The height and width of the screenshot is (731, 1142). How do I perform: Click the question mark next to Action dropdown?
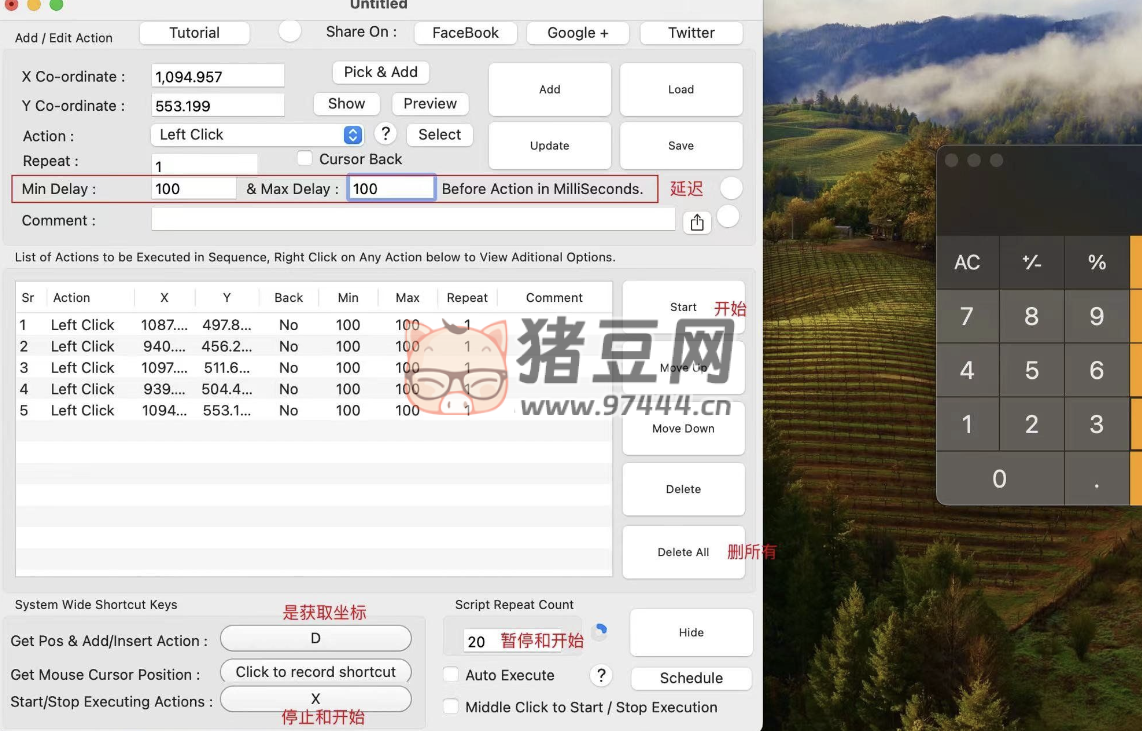tap(385, 134)
